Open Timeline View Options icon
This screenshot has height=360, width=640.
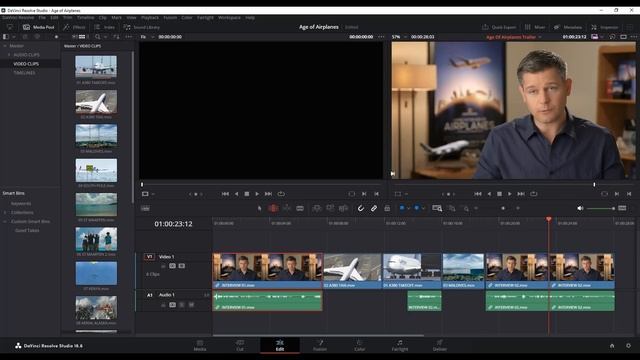(145, 208)
